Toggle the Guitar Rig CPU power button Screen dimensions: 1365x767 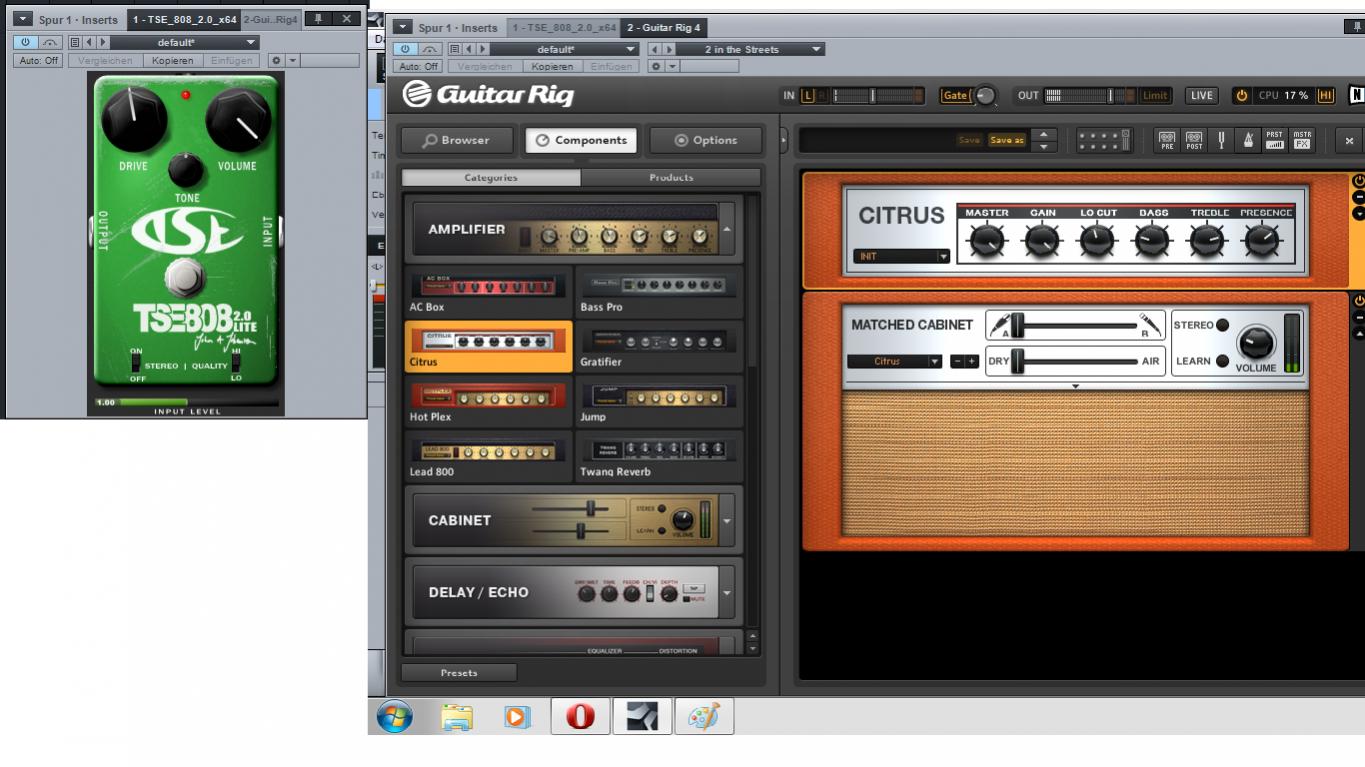pyautogui.click(x=1242, y=96)
